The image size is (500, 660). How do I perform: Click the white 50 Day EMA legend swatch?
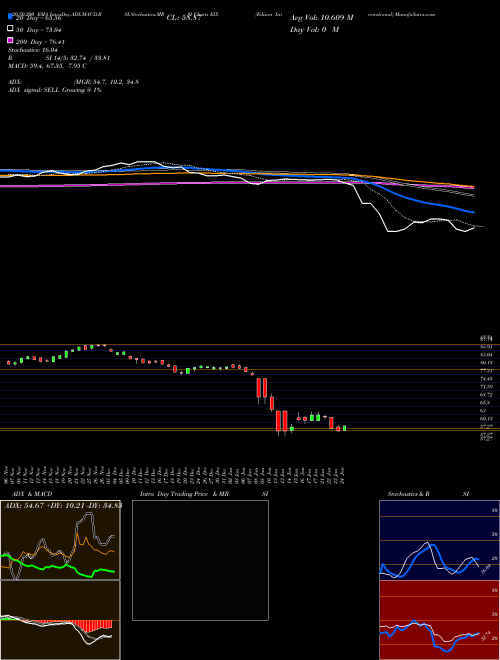pyautogui.click(x=11, y=29)
